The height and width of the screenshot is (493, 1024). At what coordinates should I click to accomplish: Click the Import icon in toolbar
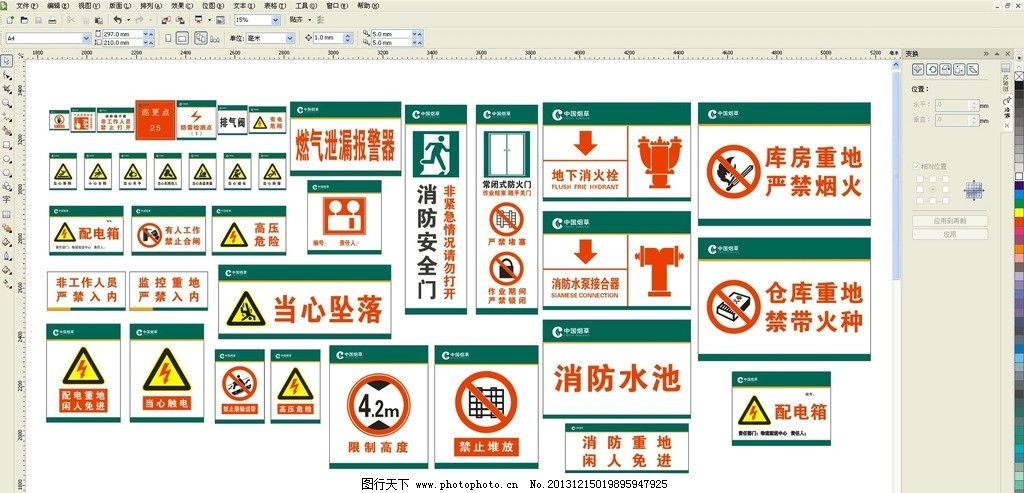[x=166, y=20]
